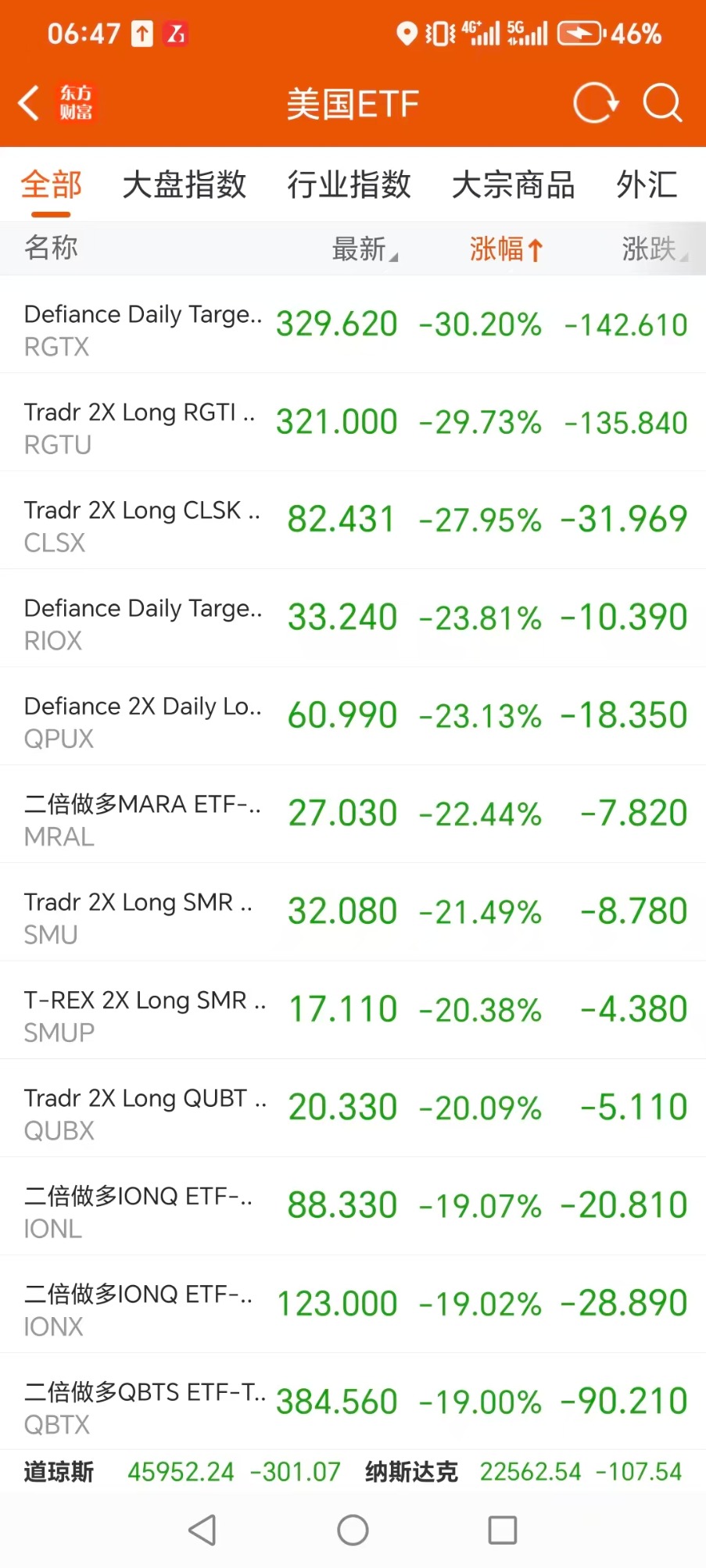706x1568 pixels.
Task: Tap the Android home circle button
Action: [353, 1530]
